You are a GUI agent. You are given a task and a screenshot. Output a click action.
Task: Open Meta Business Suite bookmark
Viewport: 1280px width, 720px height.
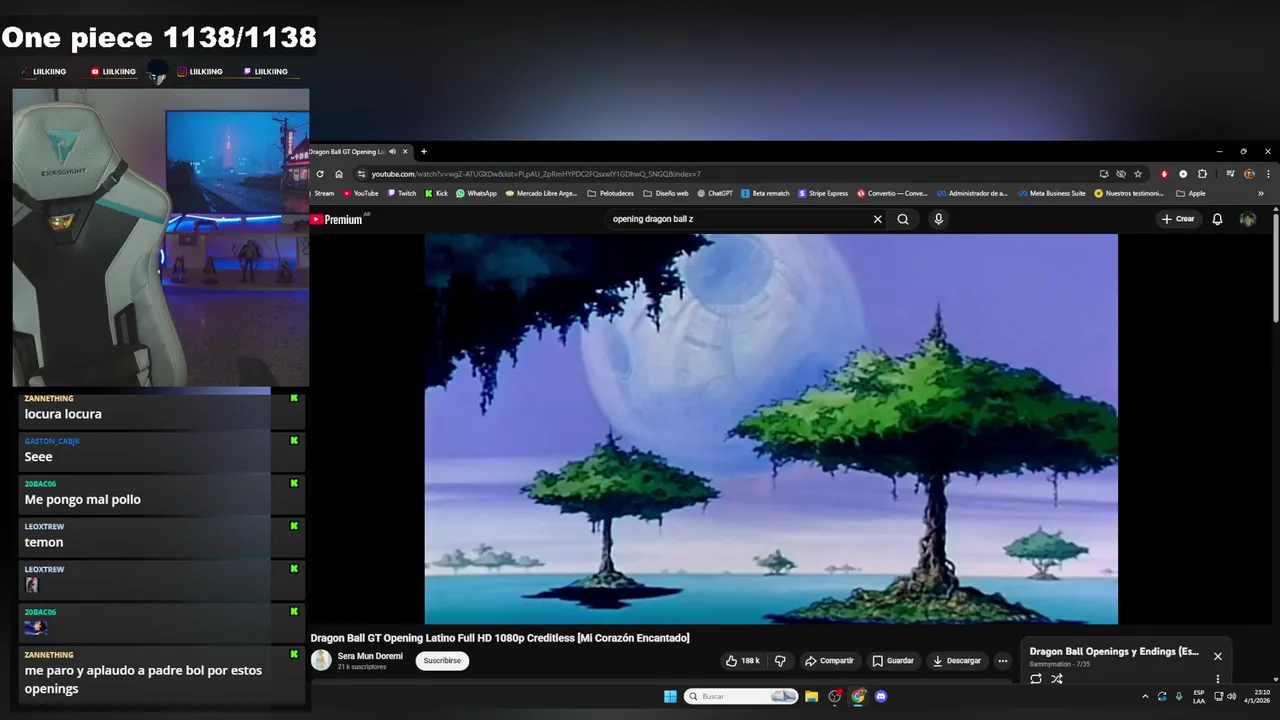(x=1051, y=193)
